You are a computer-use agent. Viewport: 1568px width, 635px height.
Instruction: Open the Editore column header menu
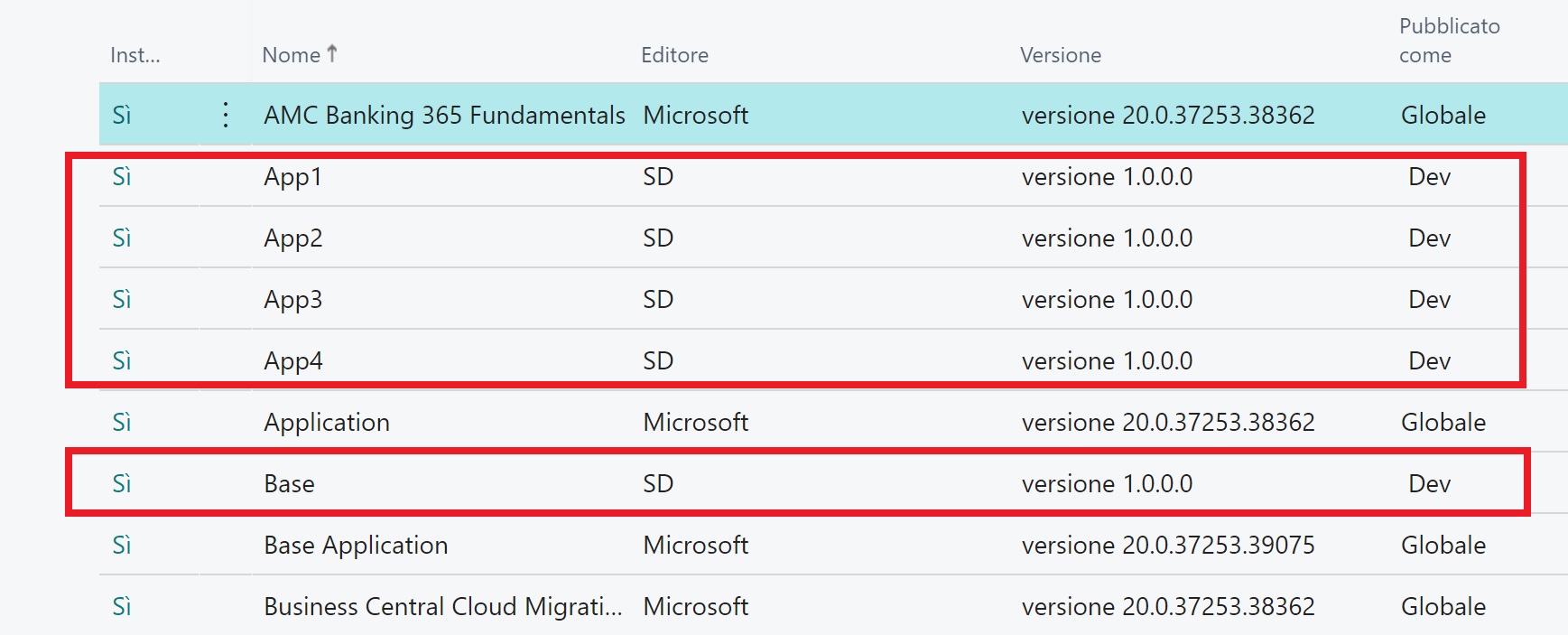click(x=674, y=55)
